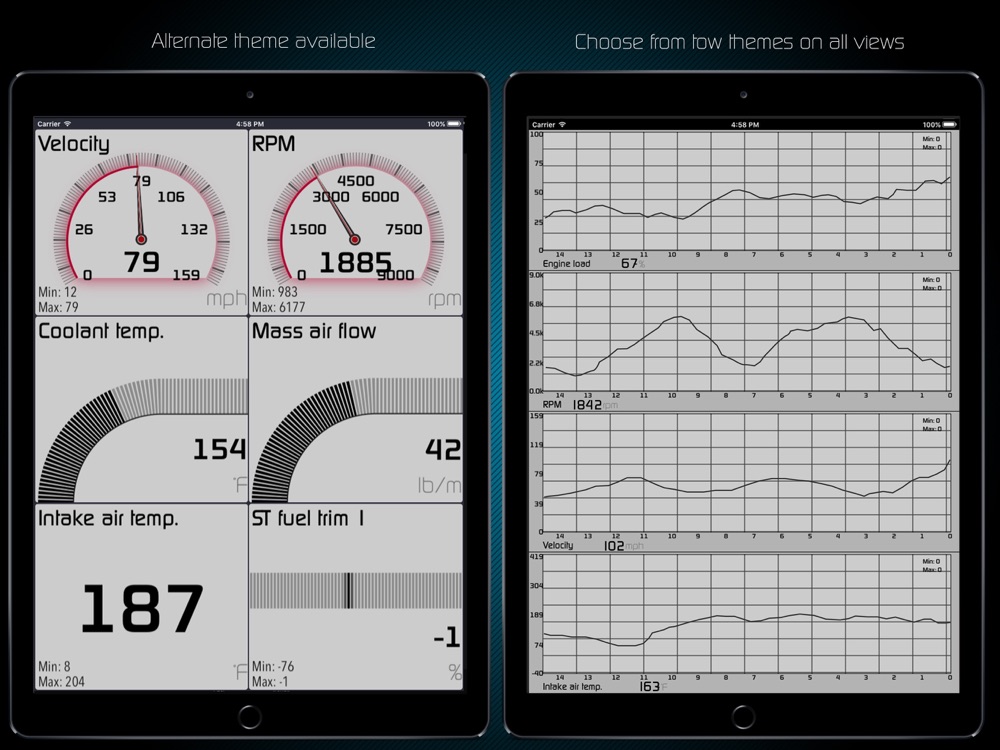
Task: Open the Intake air temp. graph
Action: click(x=743, y=623)
